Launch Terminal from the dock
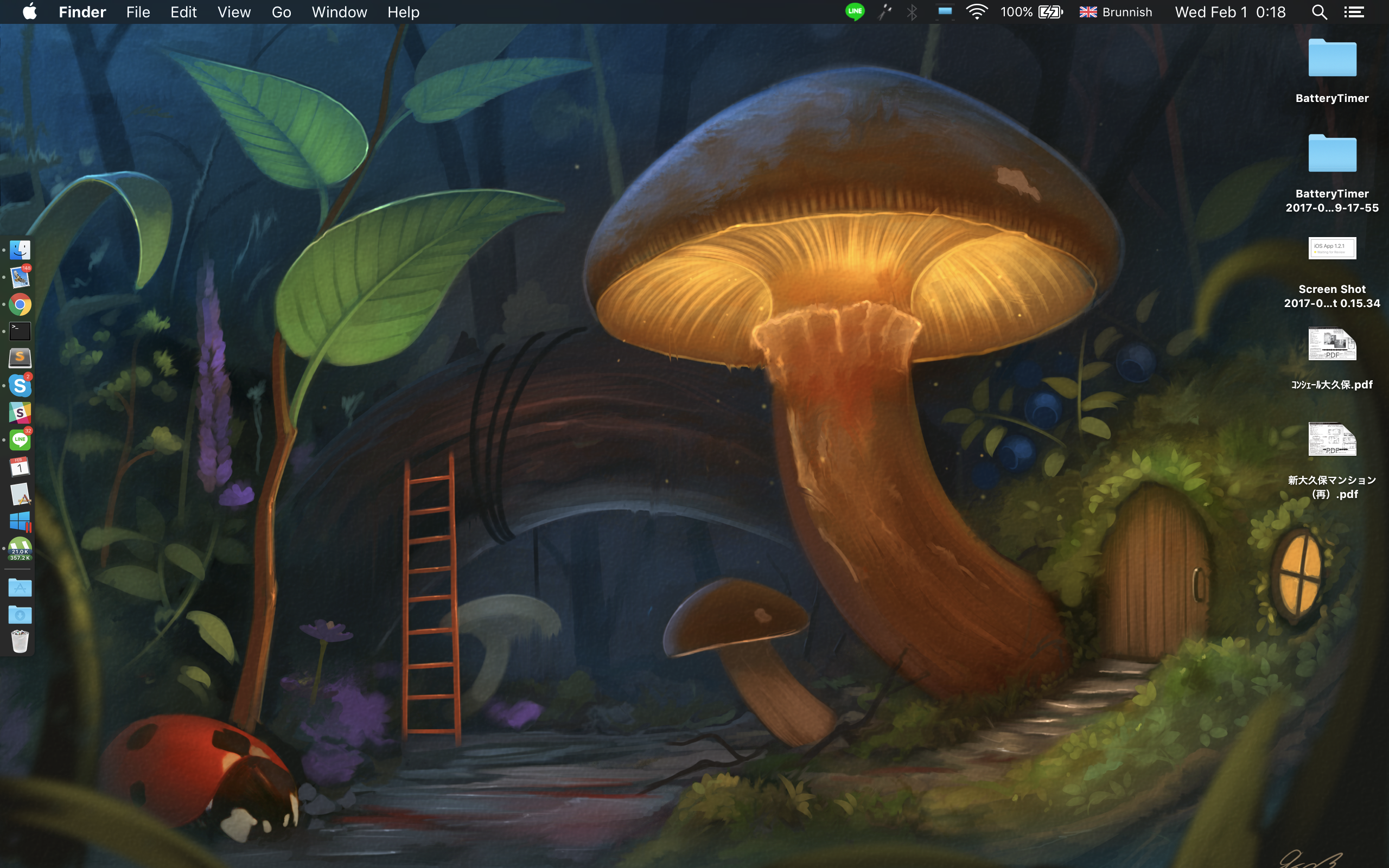This screenshot has width=1389, height=868. [20, 331]
